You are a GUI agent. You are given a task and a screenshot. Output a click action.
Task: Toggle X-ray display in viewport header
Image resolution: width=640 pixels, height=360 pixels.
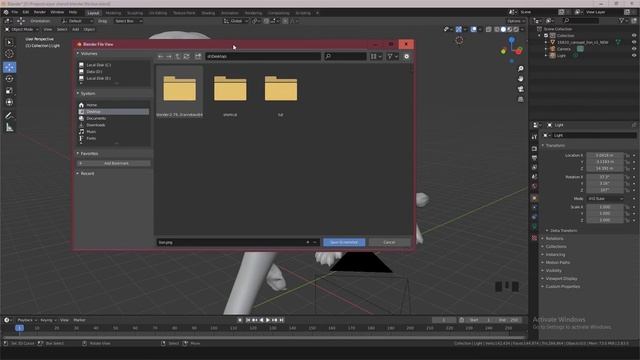click(489, 29)
